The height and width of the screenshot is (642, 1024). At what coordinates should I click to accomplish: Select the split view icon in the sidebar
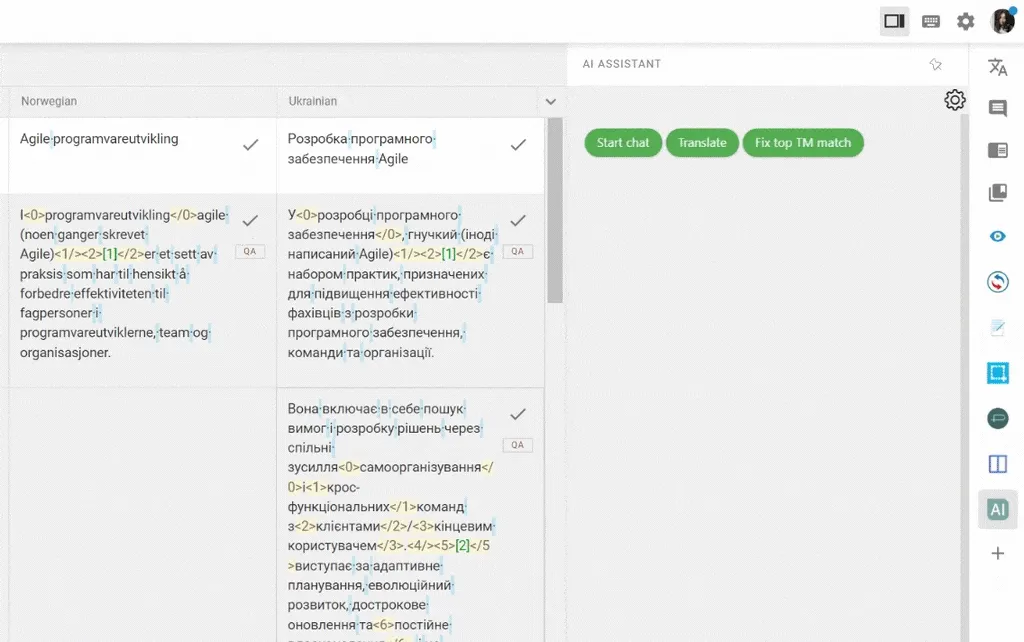coord(997,463)
